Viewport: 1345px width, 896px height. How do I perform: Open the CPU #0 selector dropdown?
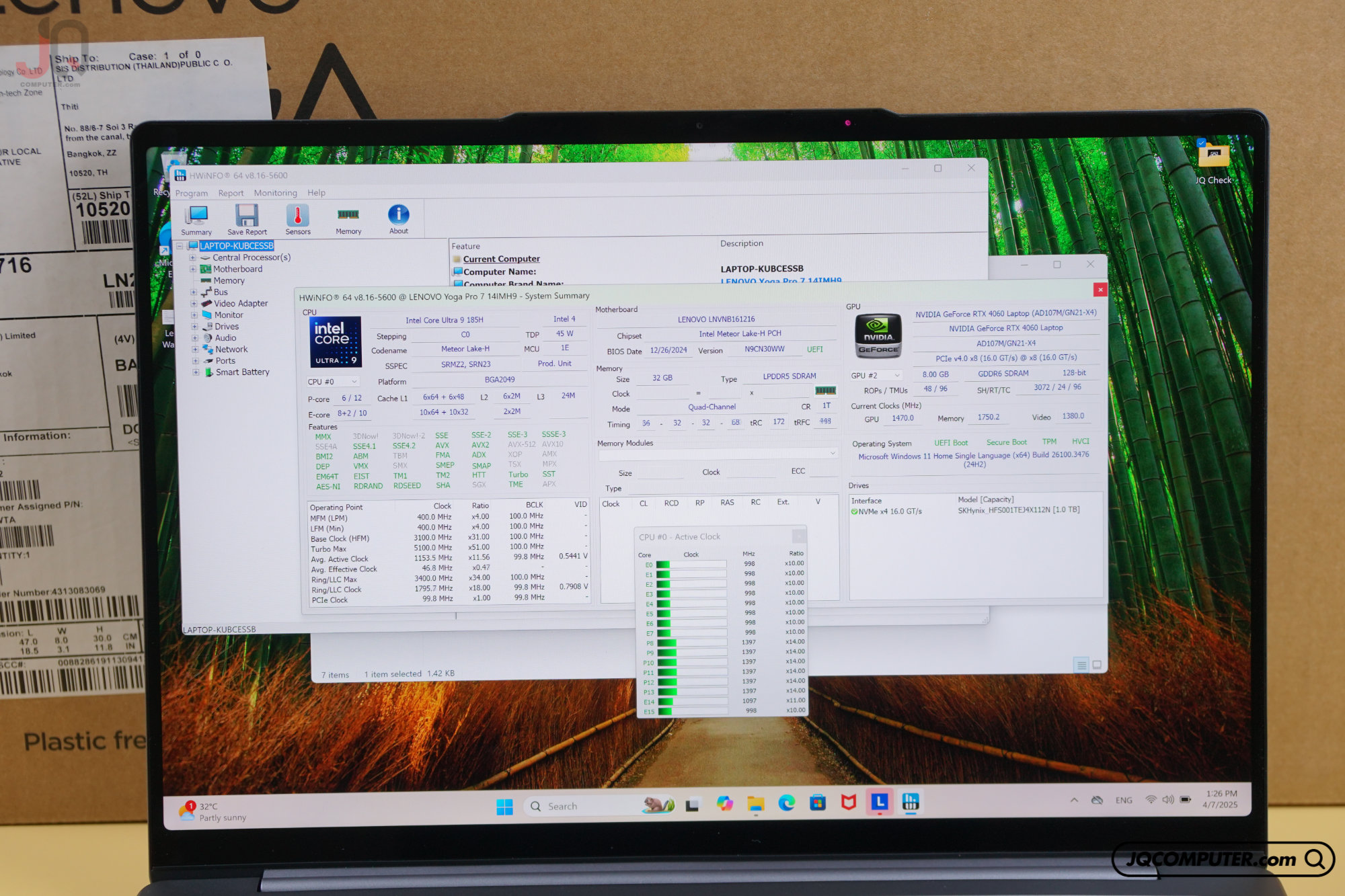tap(332, 382)
